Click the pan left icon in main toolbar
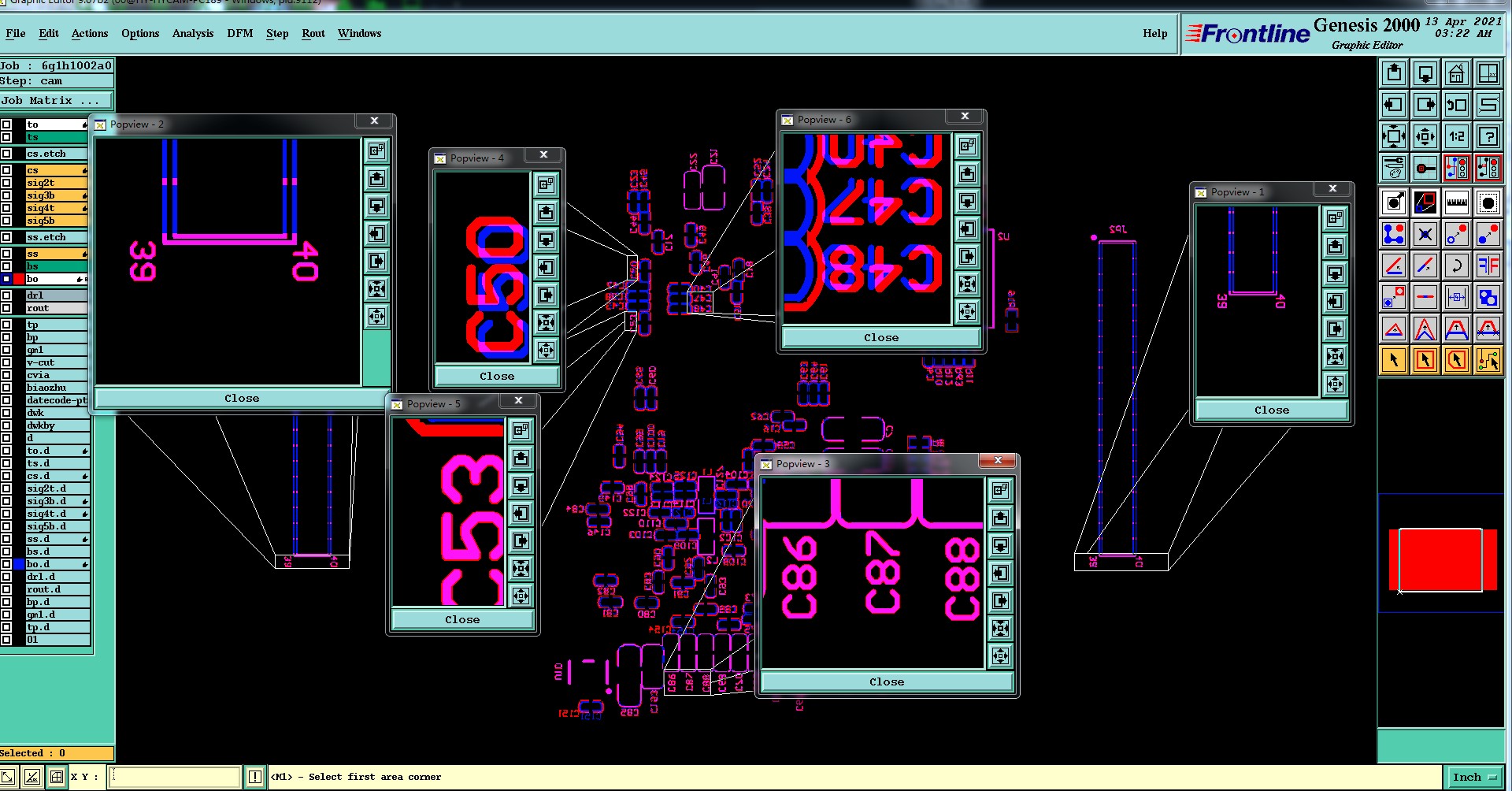The height and width of the screenshot is (791, 1512). click(x=1394, y=105)
